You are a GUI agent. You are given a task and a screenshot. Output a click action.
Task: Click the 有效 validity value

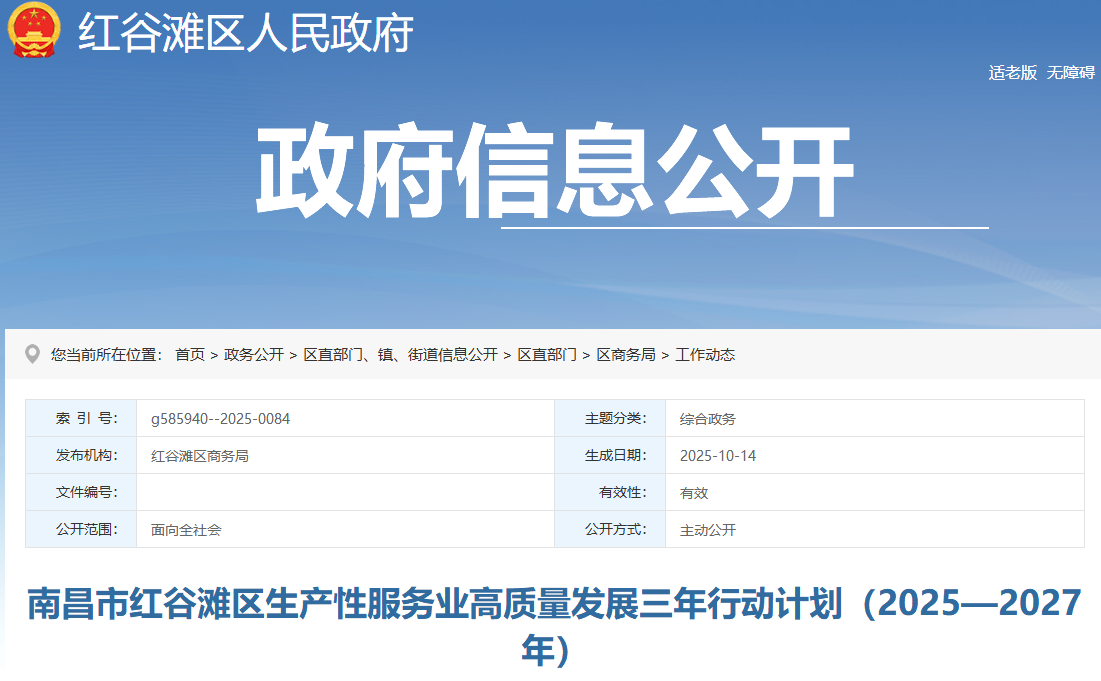pos(694,493)
